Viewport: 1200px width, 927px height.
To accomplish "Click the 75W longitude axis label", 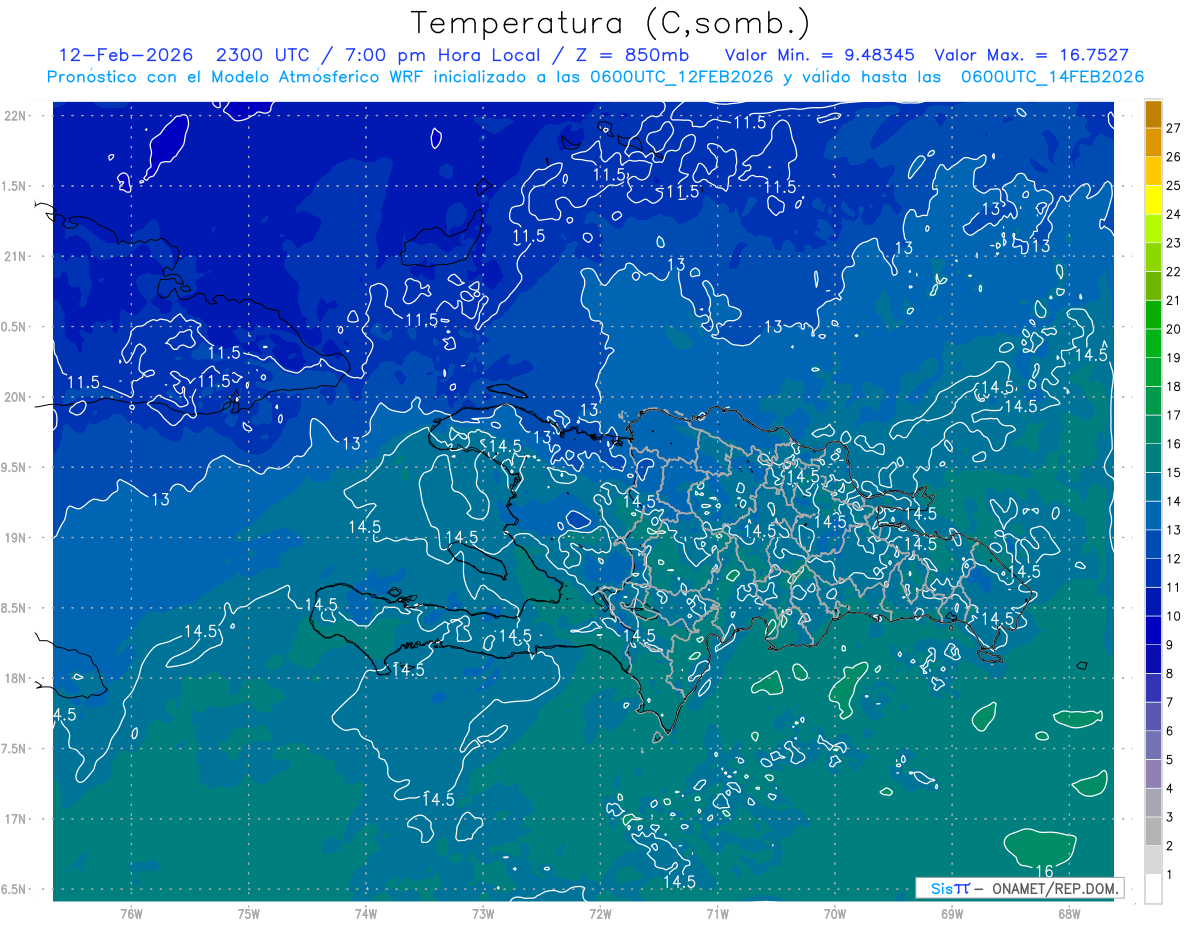I will coord(248,913).
